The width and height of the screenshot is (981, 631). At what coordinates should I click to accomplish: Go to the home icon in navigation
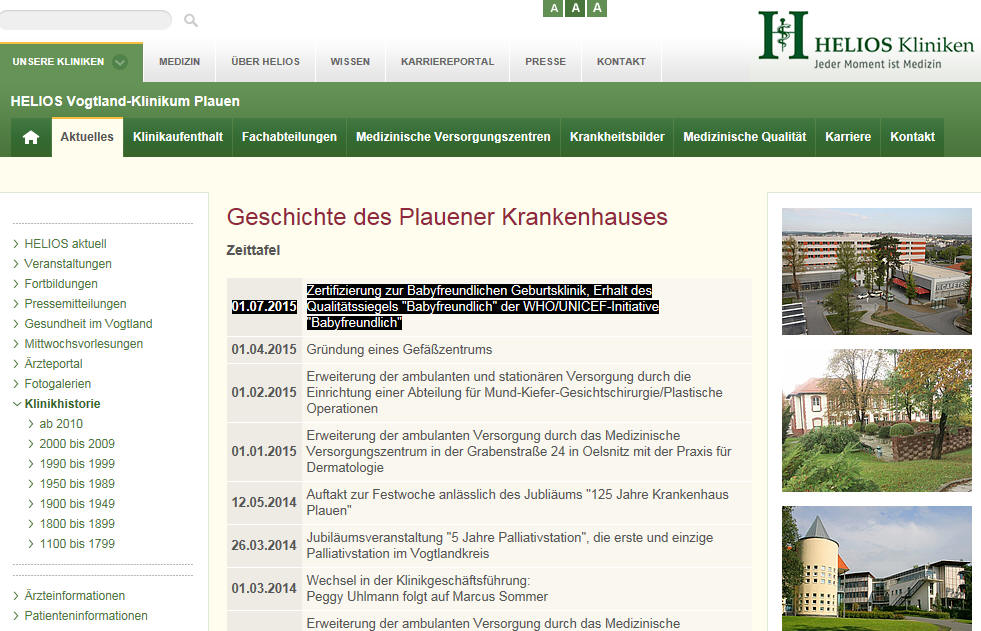click(31, 137)
